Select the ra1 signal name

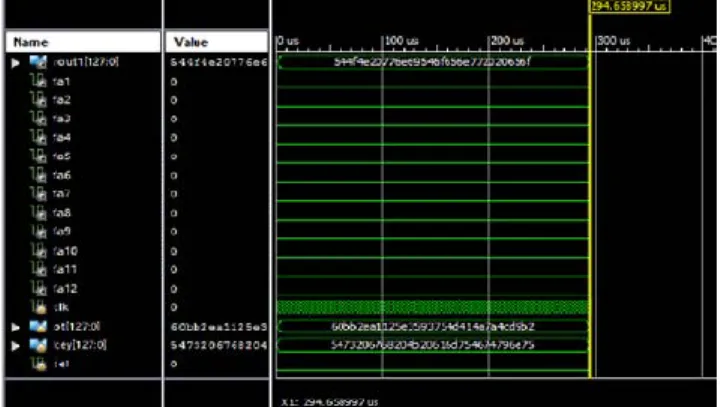[x=61, y=82]
